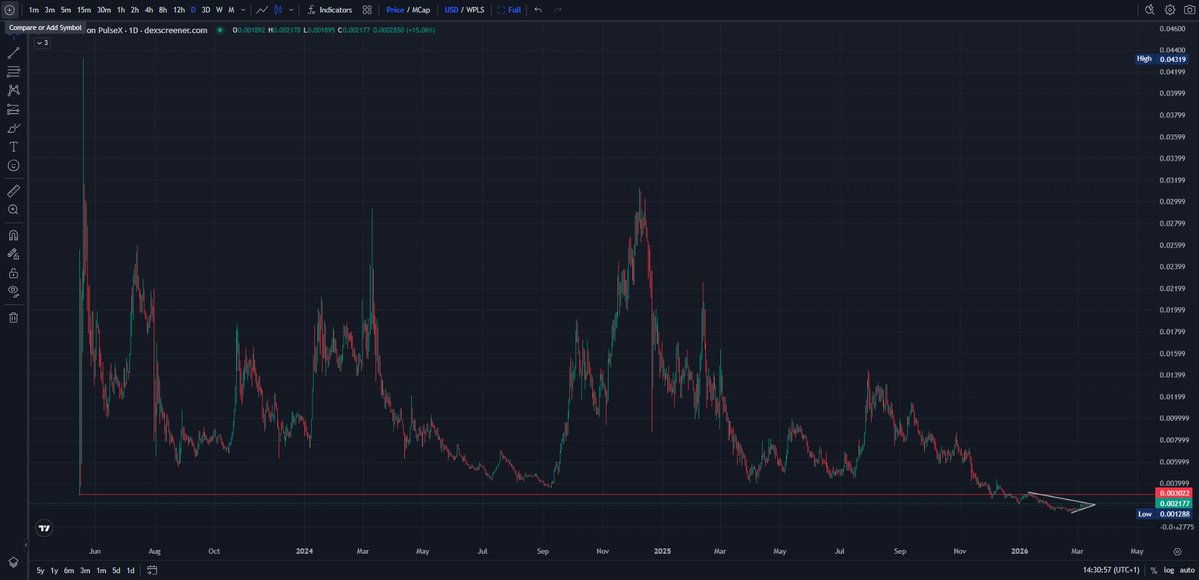1199x580 pixels.
Task: Open the object tree layers icon
Action: [x=13, y=562]
